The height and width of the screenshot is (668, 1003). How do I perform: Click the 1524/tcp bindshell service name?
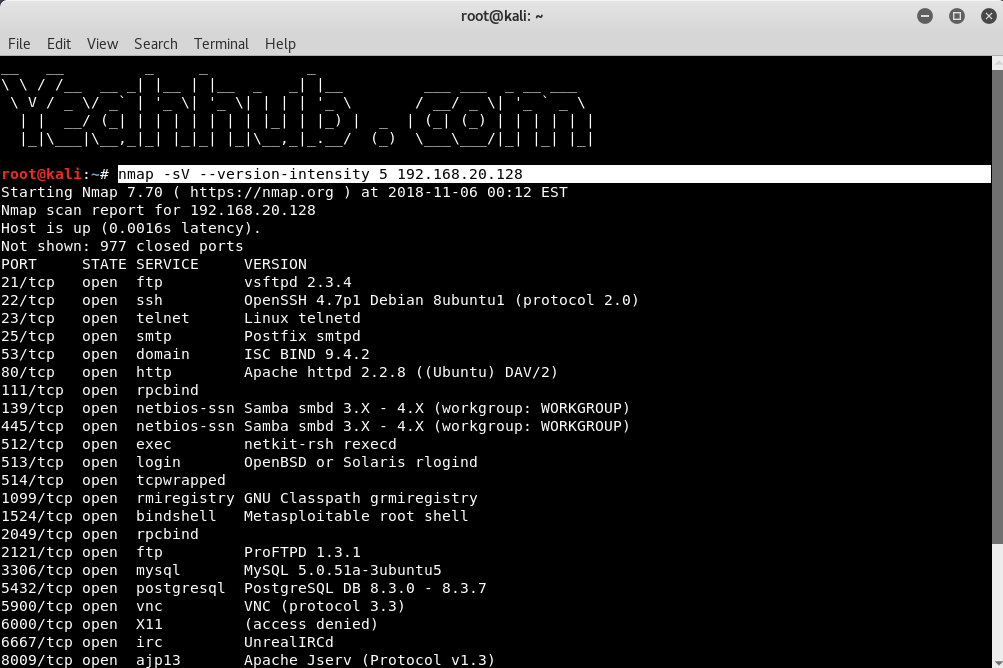click(x=177, y=516)
